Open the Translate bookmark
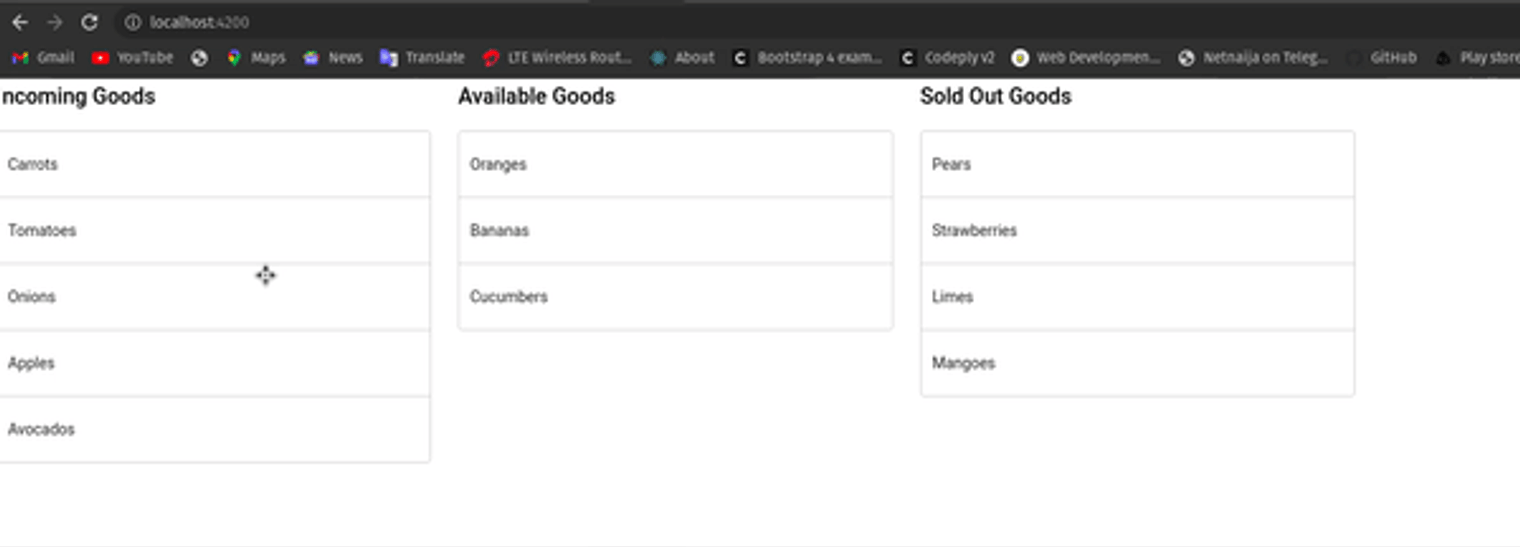1520x547 pixels. (422, 58)
